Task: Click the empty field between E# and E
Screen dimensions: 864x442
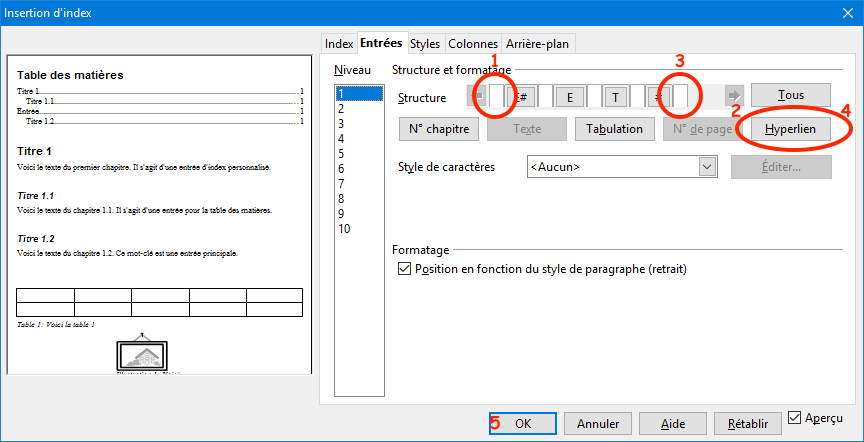Action: pos(546,96)
